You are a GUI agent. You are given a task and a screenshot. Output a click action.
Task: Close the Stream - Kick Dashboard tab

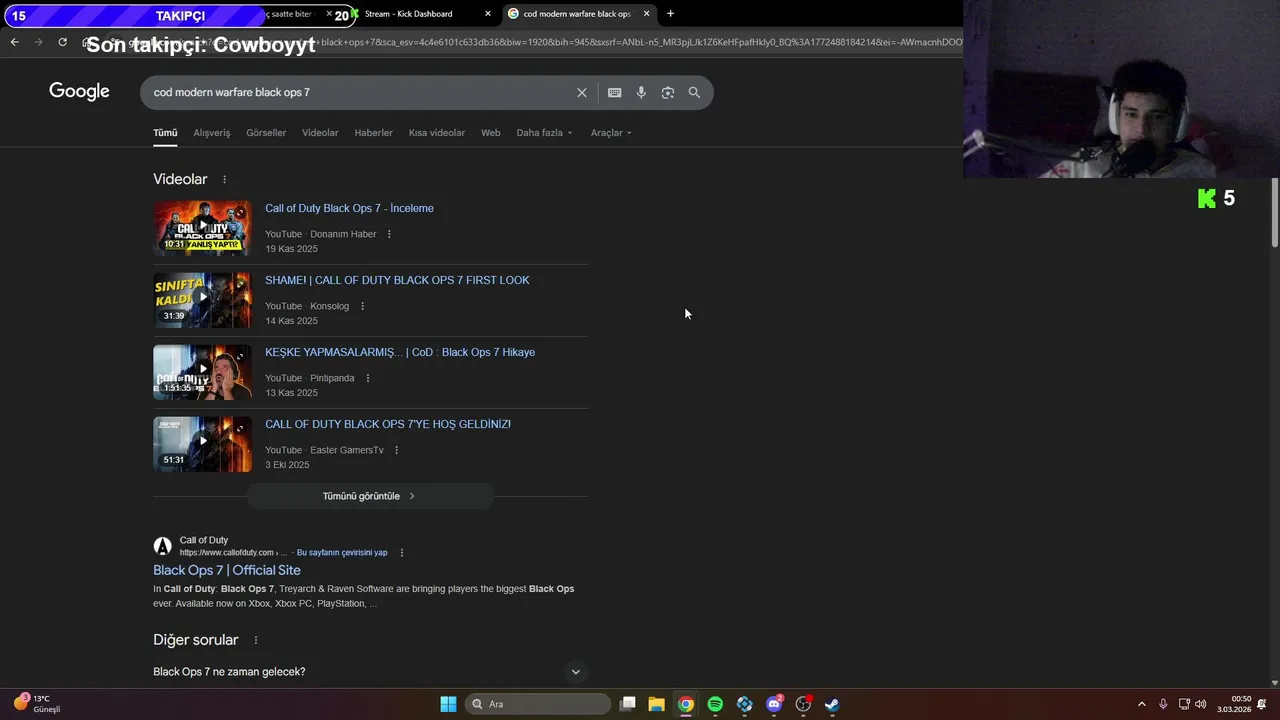pyautogui.click(x=488, y=14)
